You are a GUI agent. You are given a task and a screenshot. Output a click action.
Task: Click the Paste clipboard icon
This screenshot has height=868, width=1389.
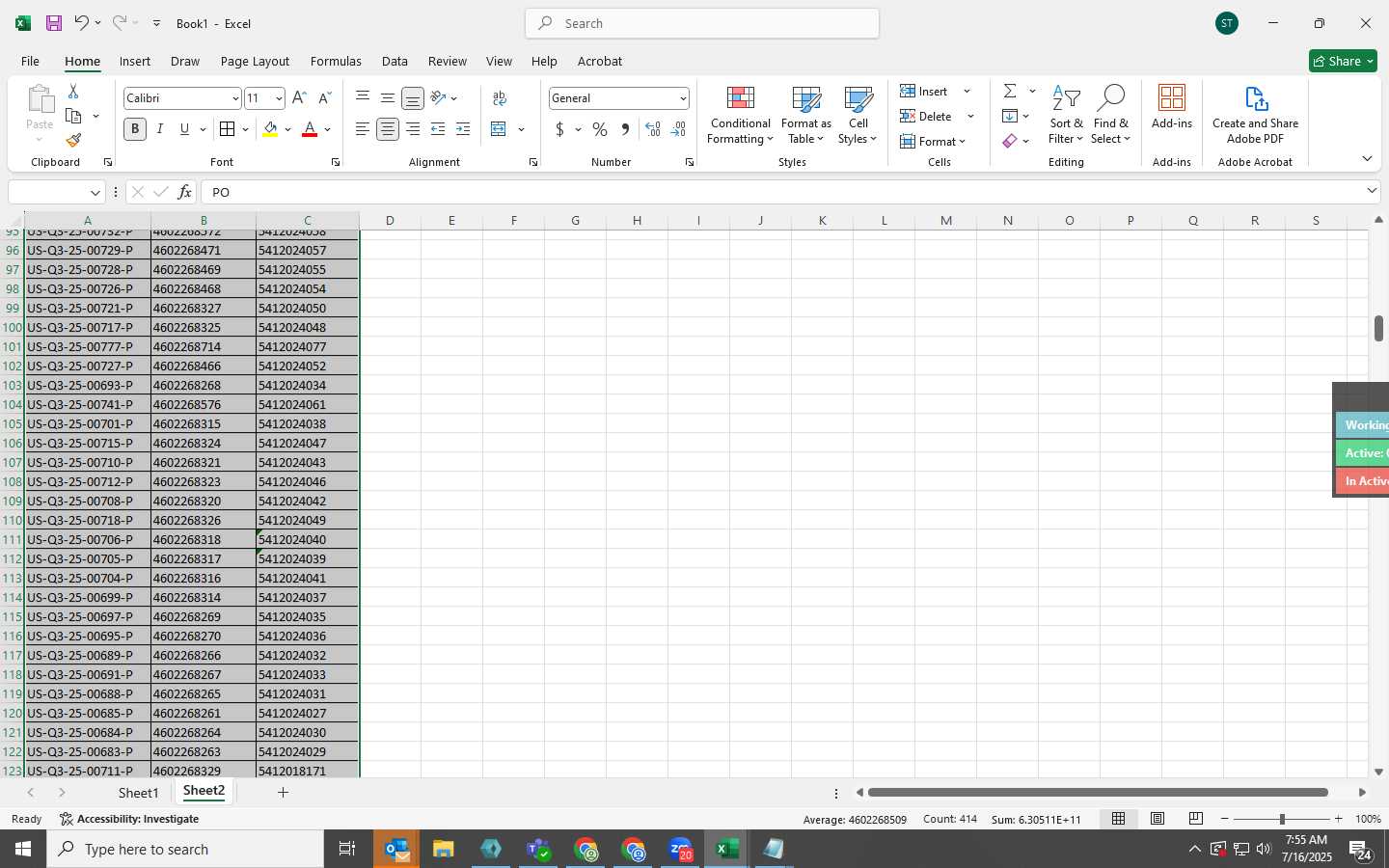[40, 98]
